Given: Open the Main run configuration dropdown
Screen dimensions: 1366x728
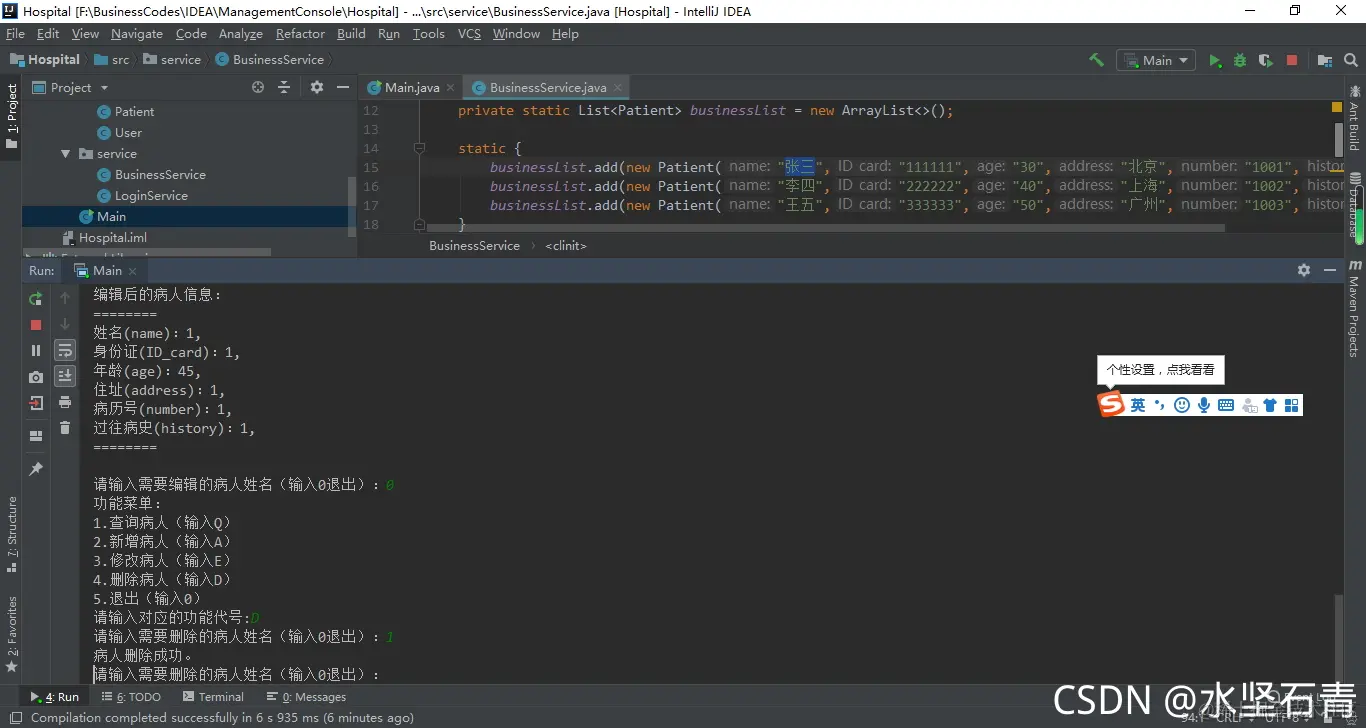Looking at the screenshot, I should tap(1156, 60).
